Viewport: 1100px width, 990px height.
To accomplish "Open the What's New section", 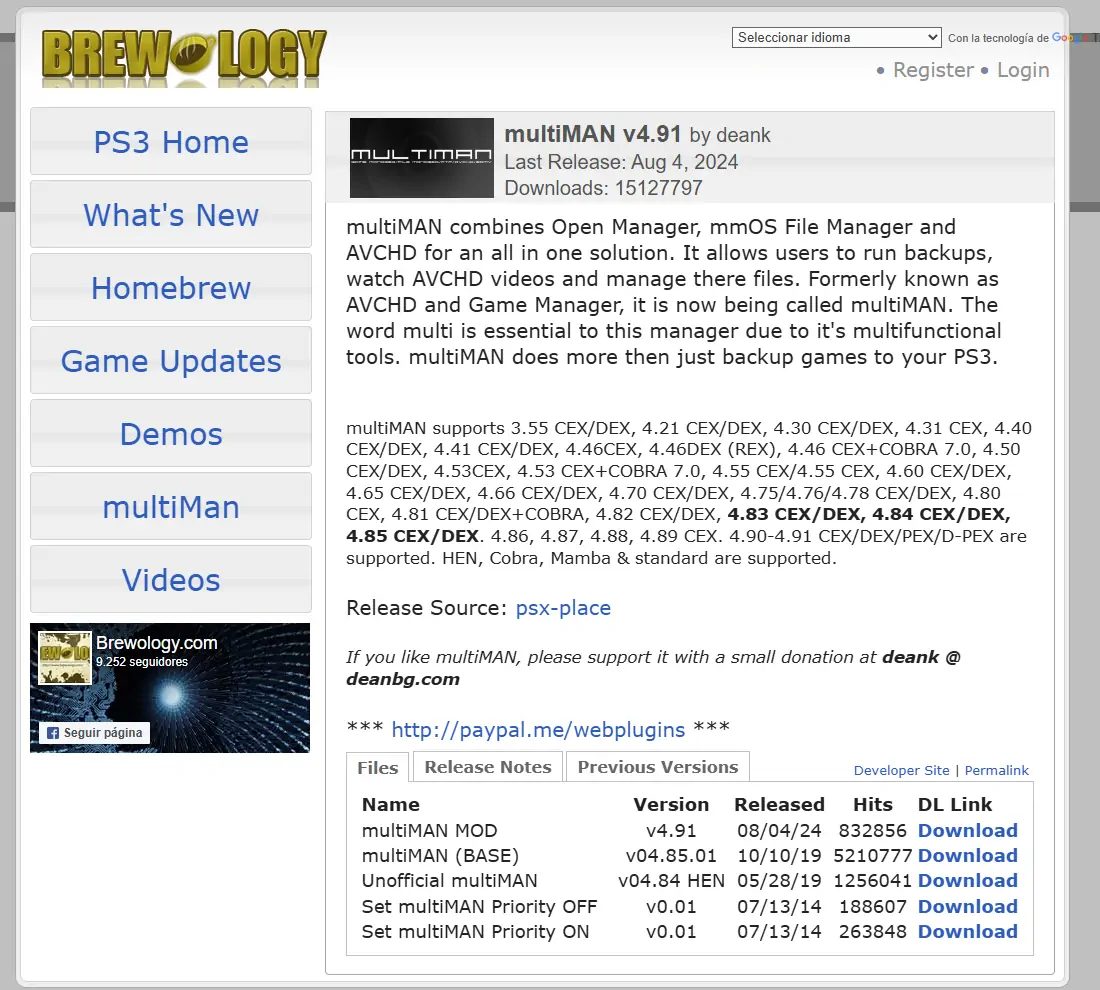I will pyautogui.click(x=171, y=215).
